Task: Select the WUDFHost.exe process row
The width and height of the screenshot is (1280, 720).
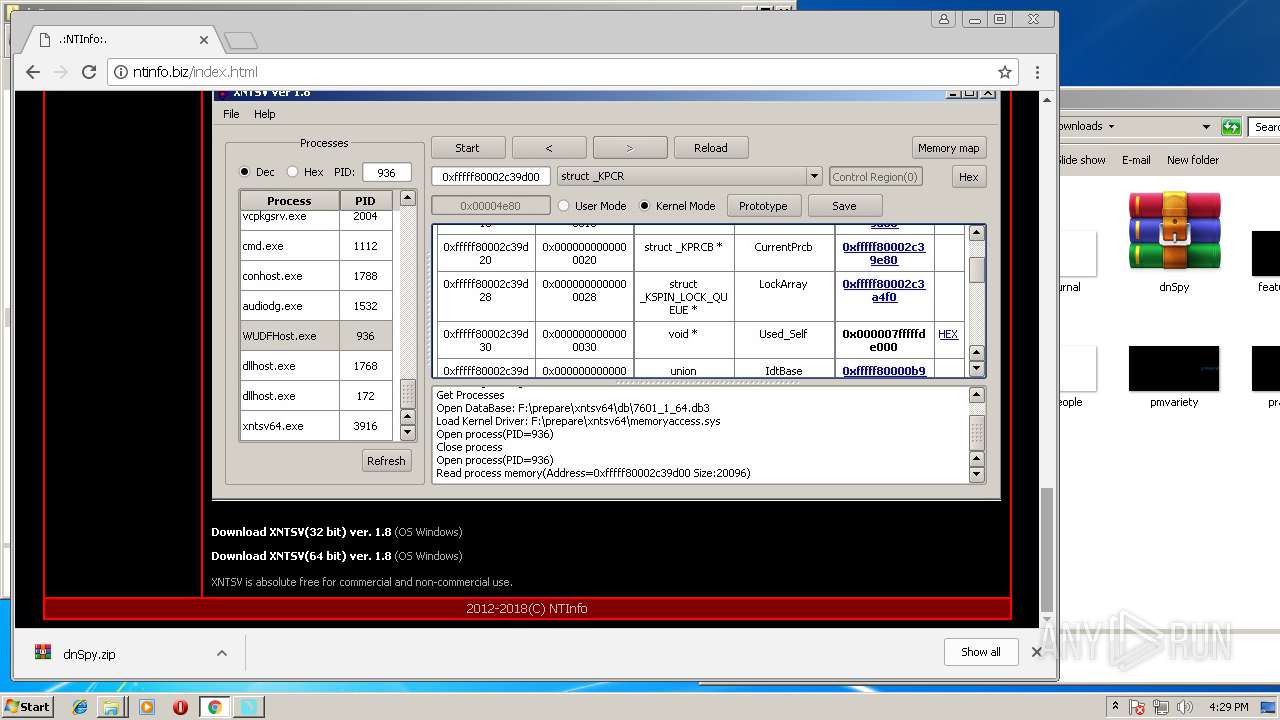Action: (x=316, y=336)
